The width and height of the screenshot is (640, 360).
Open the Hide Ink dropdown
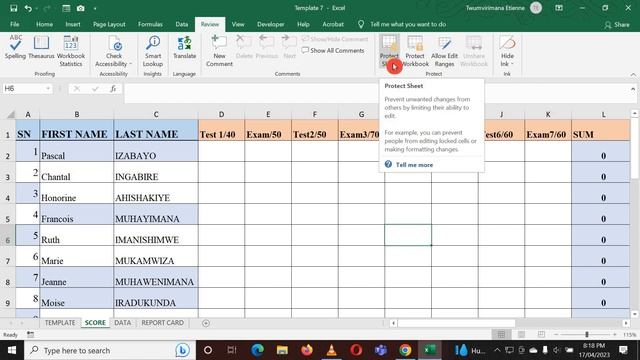507,51
